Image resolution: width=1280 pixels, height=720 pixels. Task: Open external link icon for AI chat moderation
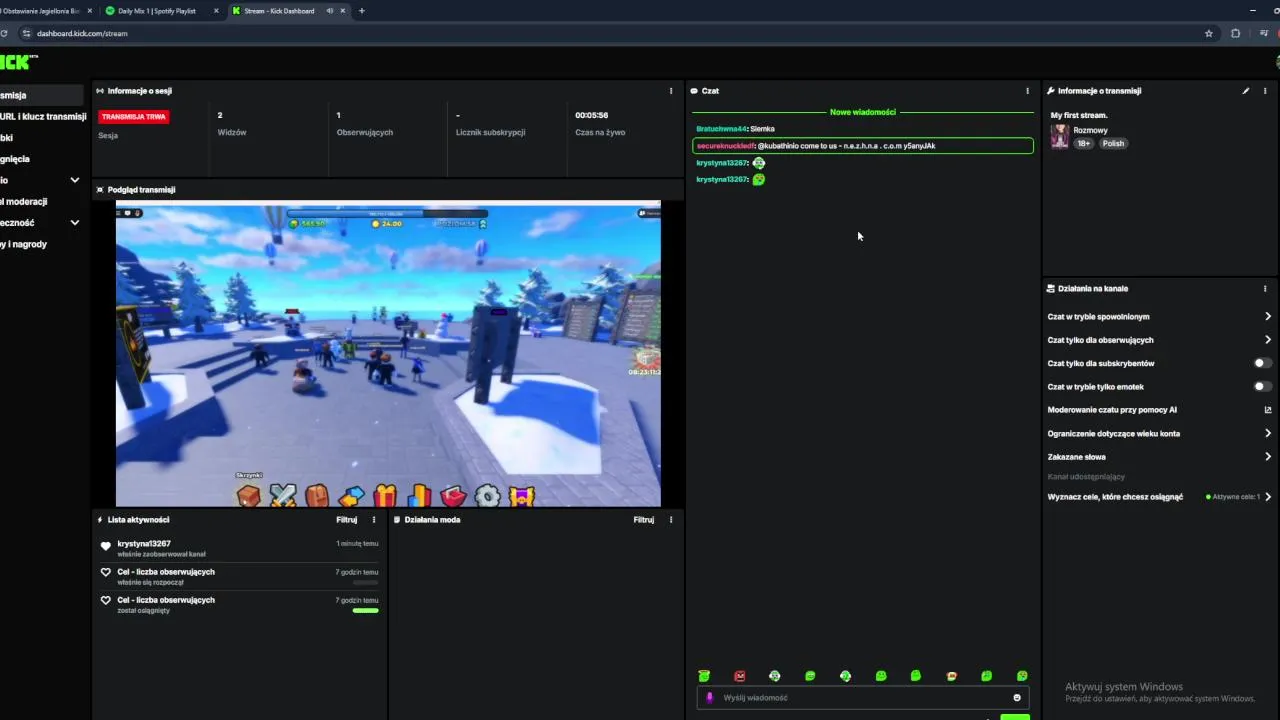1268,410
